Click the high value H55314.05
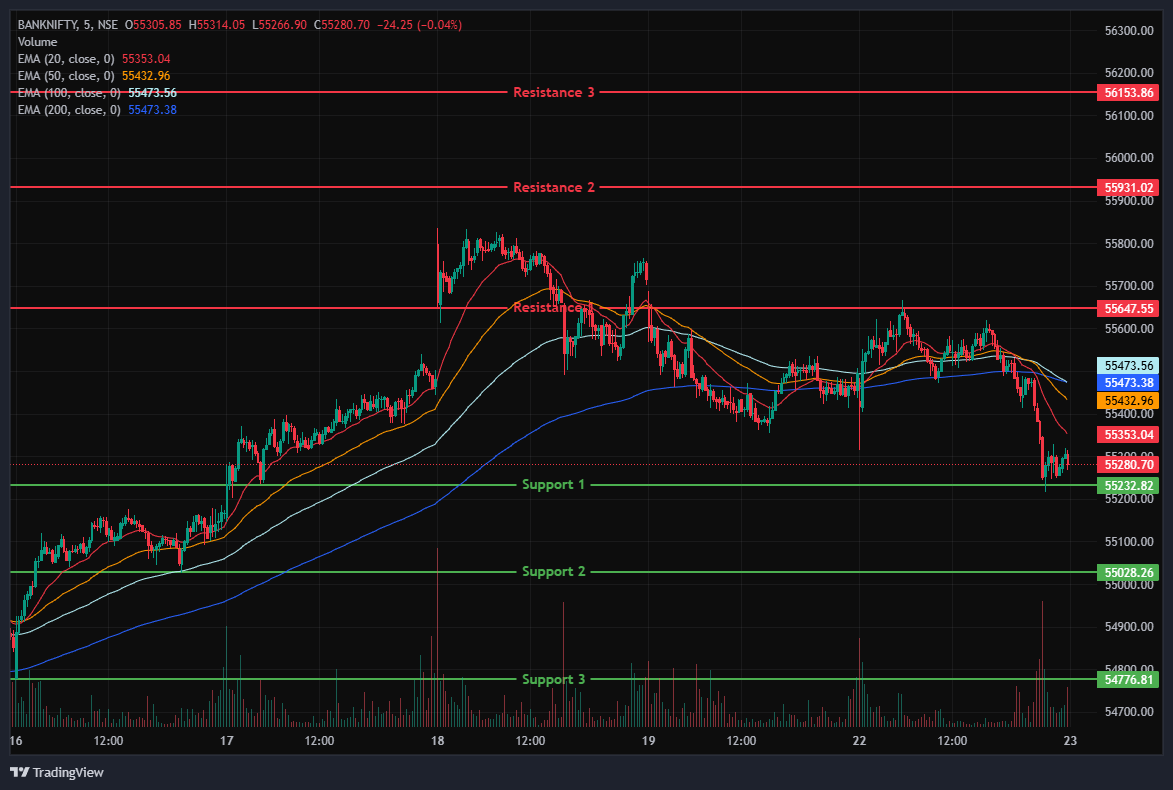The height and width of the screenshot is (790, 1173). [217, 25]
